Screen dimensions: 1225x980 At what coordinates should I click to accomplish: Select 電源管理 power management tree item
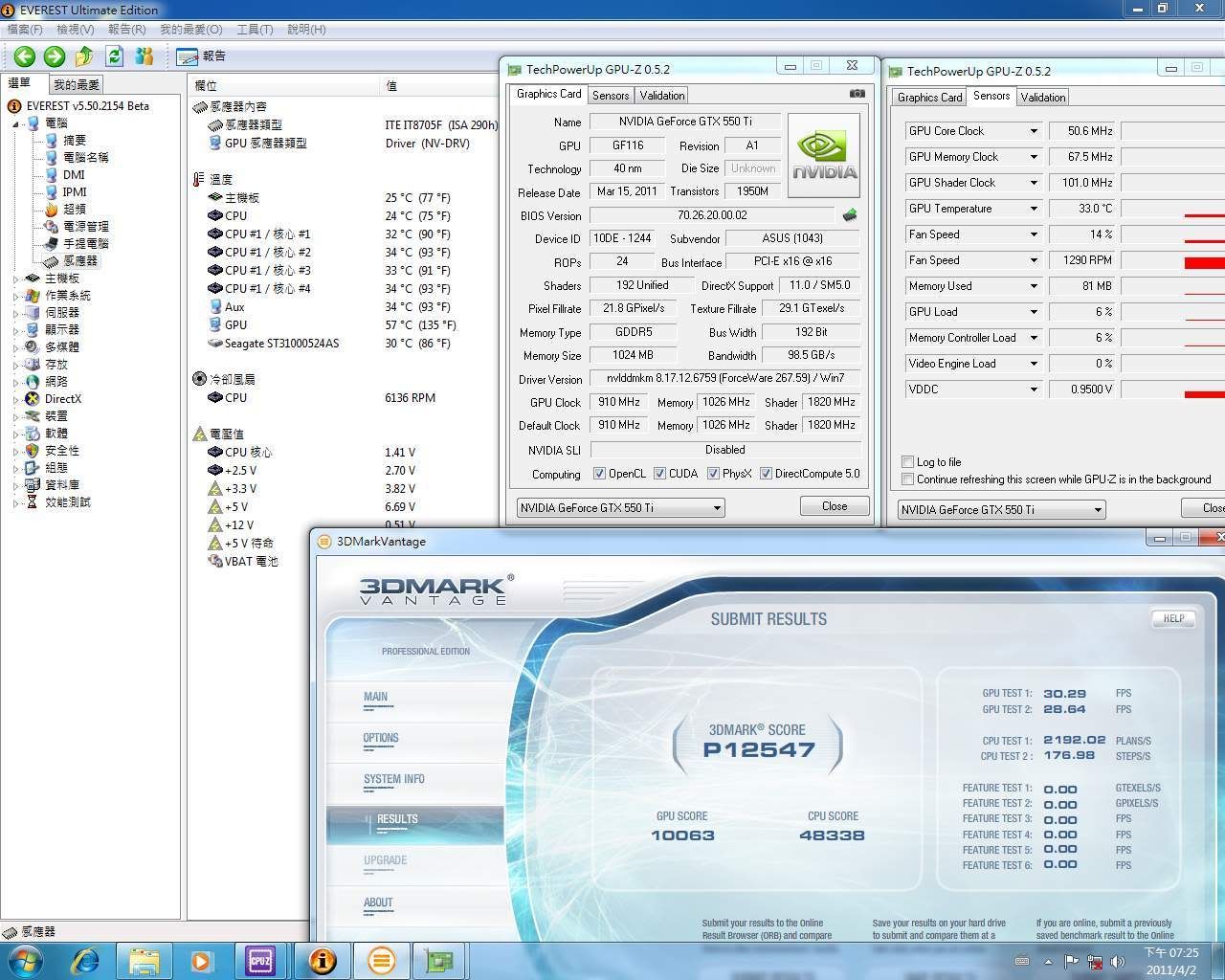(x=85, y=226)
